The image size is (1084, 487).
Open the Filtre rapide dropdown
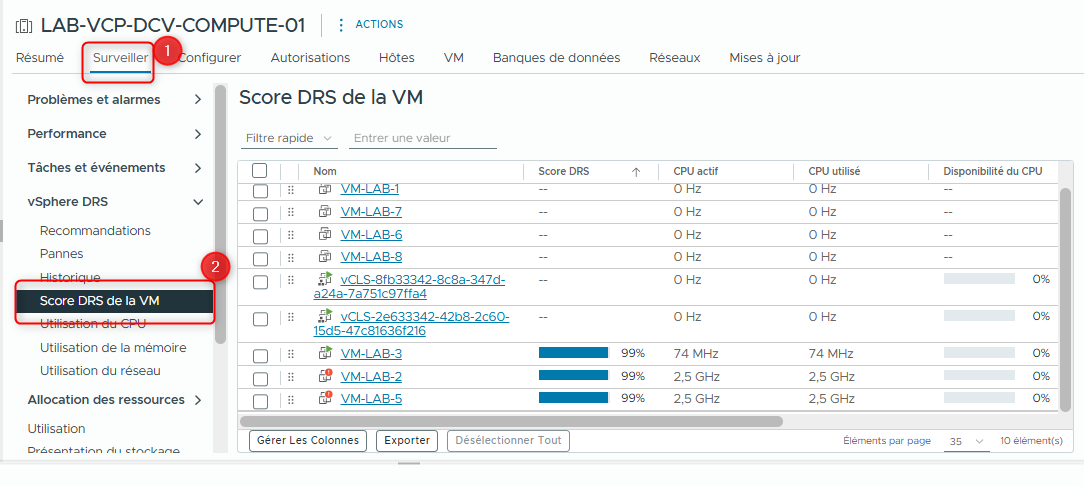pyautogui.click(x=290, y=138)
